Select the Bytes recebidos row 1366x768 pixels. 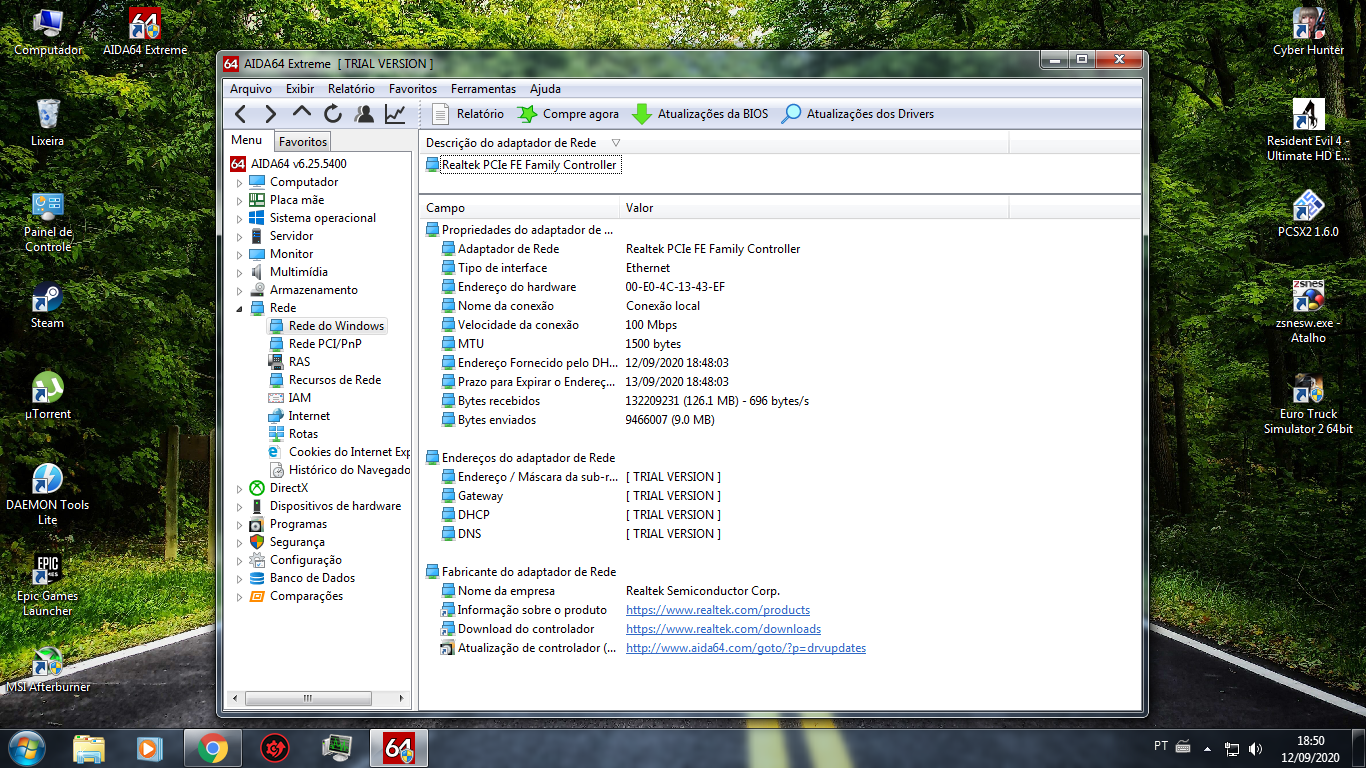(780, 401)
